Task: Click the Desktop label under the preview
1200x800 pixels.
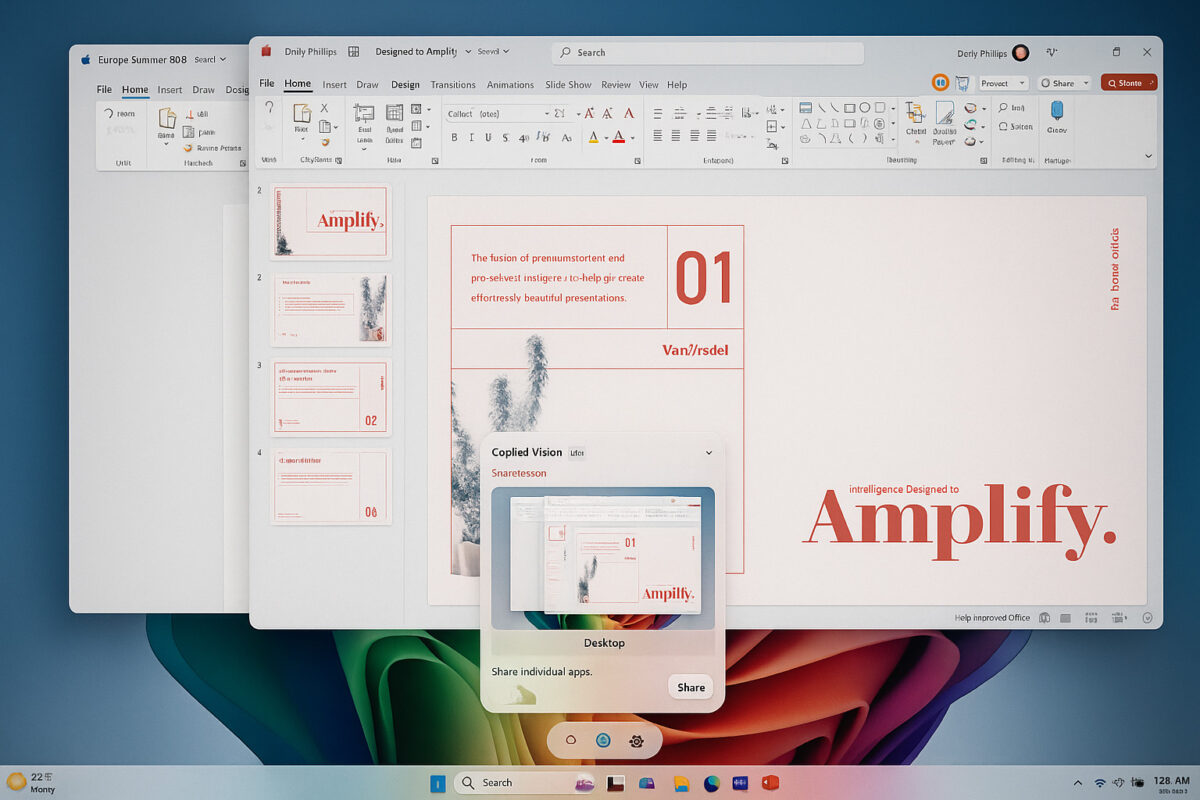Action: click(x=604, y=643)
